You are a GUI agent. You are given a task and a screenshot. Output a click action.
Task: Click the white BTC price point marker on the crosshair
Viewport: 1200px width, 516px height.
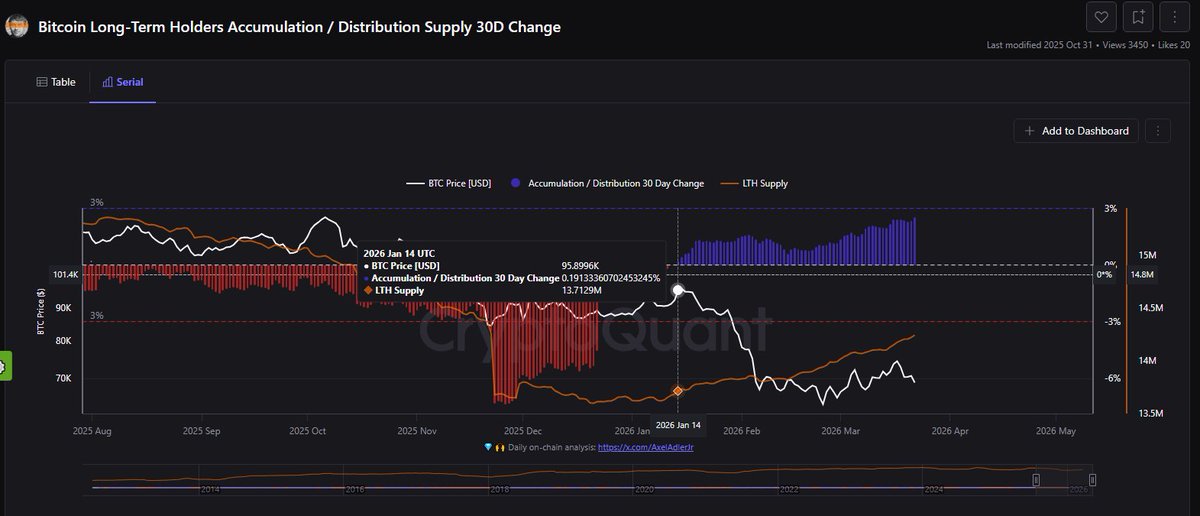[x=678, y=290]
